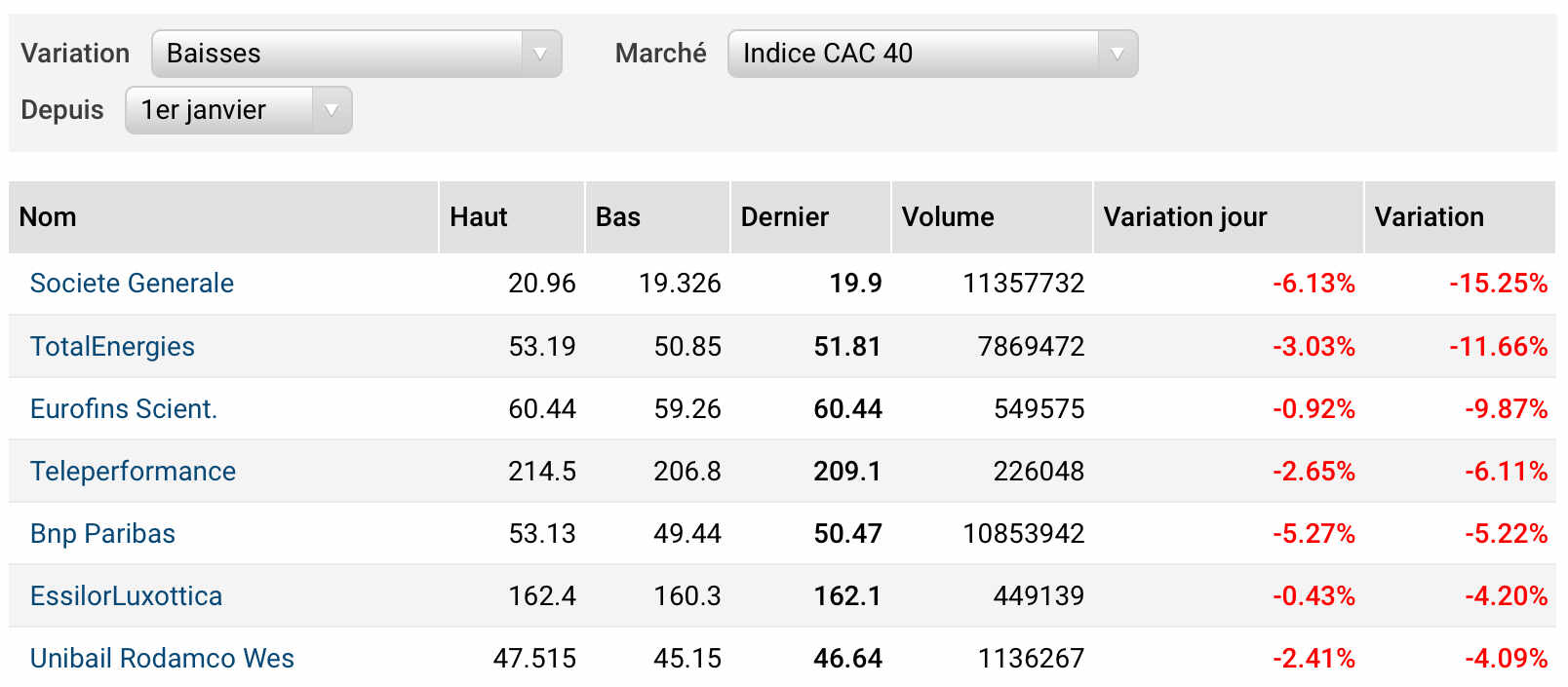Sort by the Haut column header
Viewport: 1568px width, 687px height.
tap(479, 217)
